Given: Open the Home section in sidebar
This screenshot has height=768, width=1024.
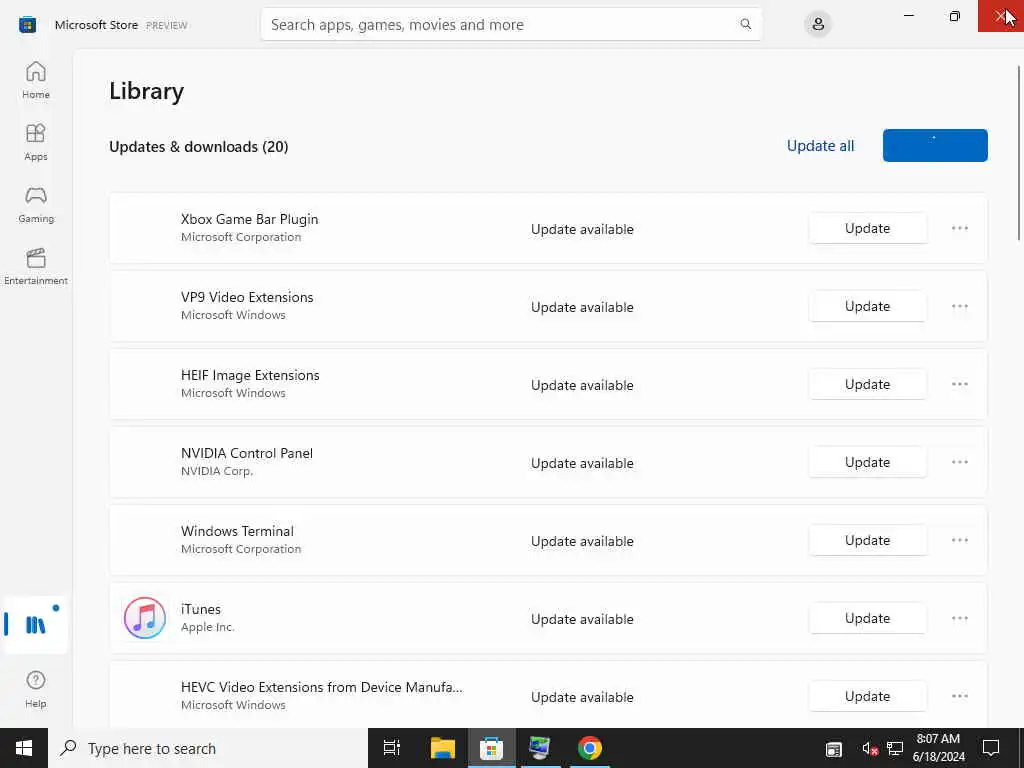Looking at the screenshot, I should [36, 80].
